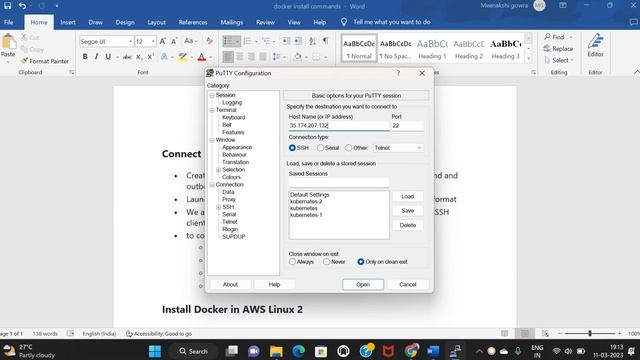The height and width of the screenshot is (360, 640).
Task: Click Load button for saved sessions
Action: pos(407,196)
